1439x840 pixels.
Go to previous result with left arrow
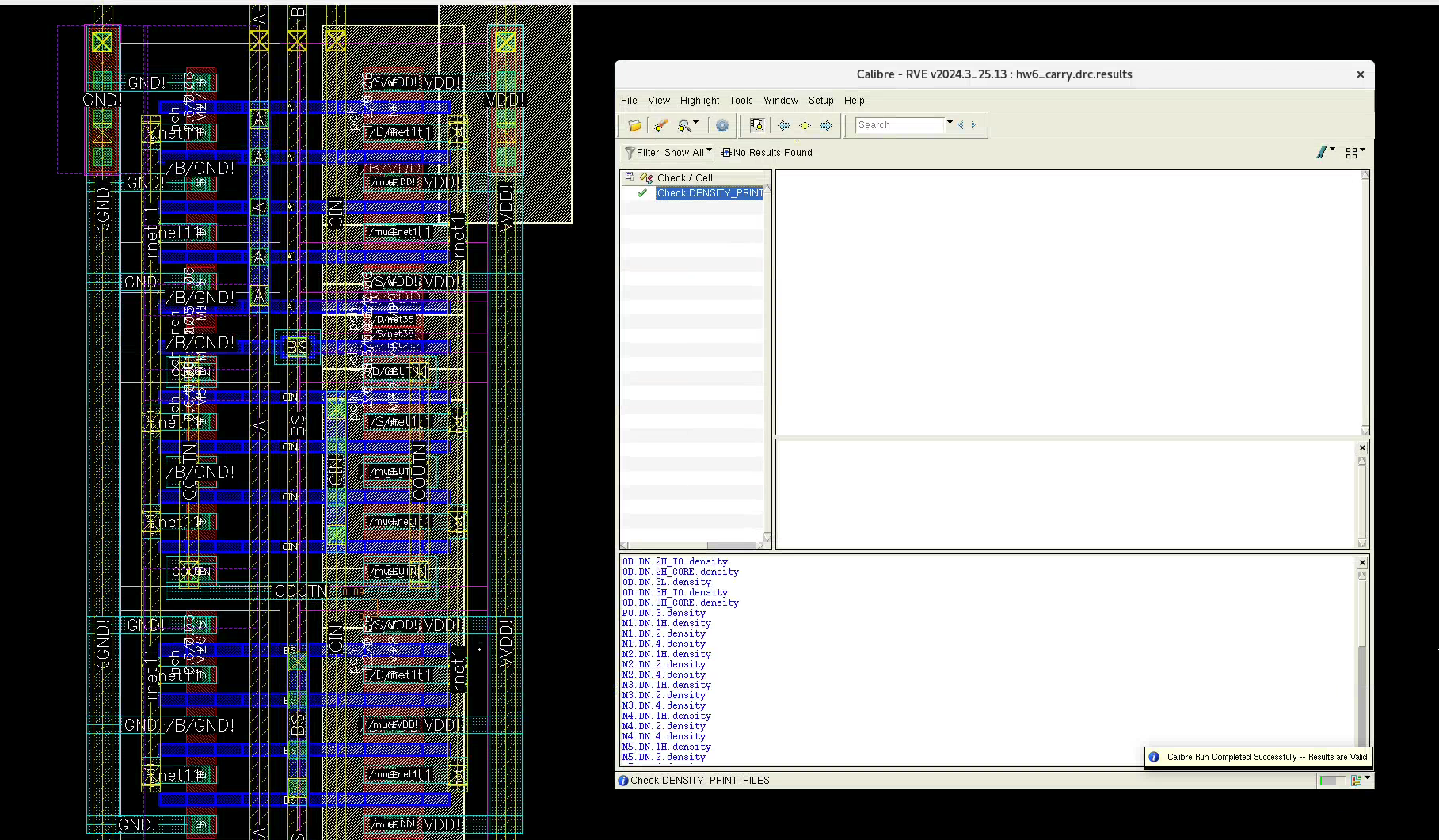pos(783,125)
